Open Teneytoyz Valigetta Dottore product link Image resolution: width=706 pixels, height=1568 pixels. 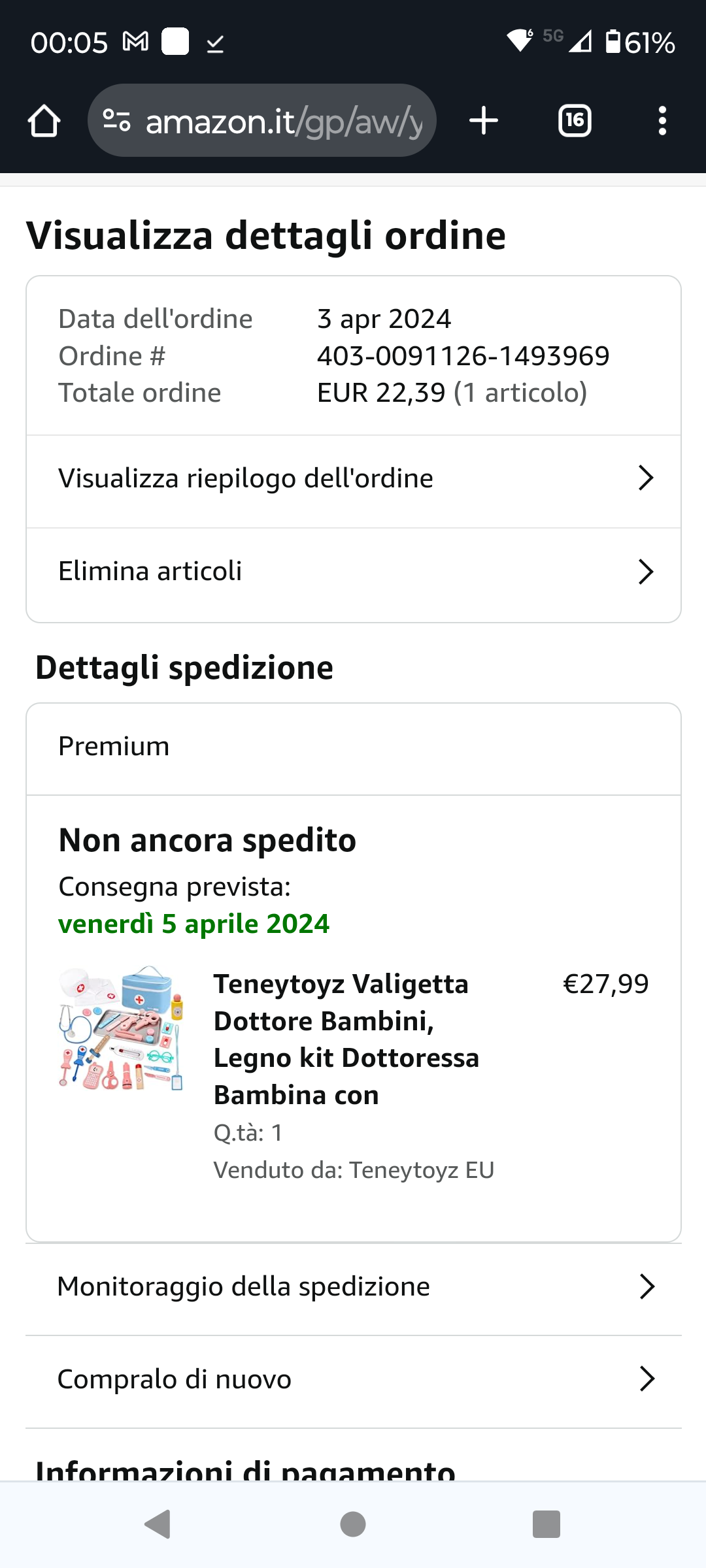[x=346, y=1039]
